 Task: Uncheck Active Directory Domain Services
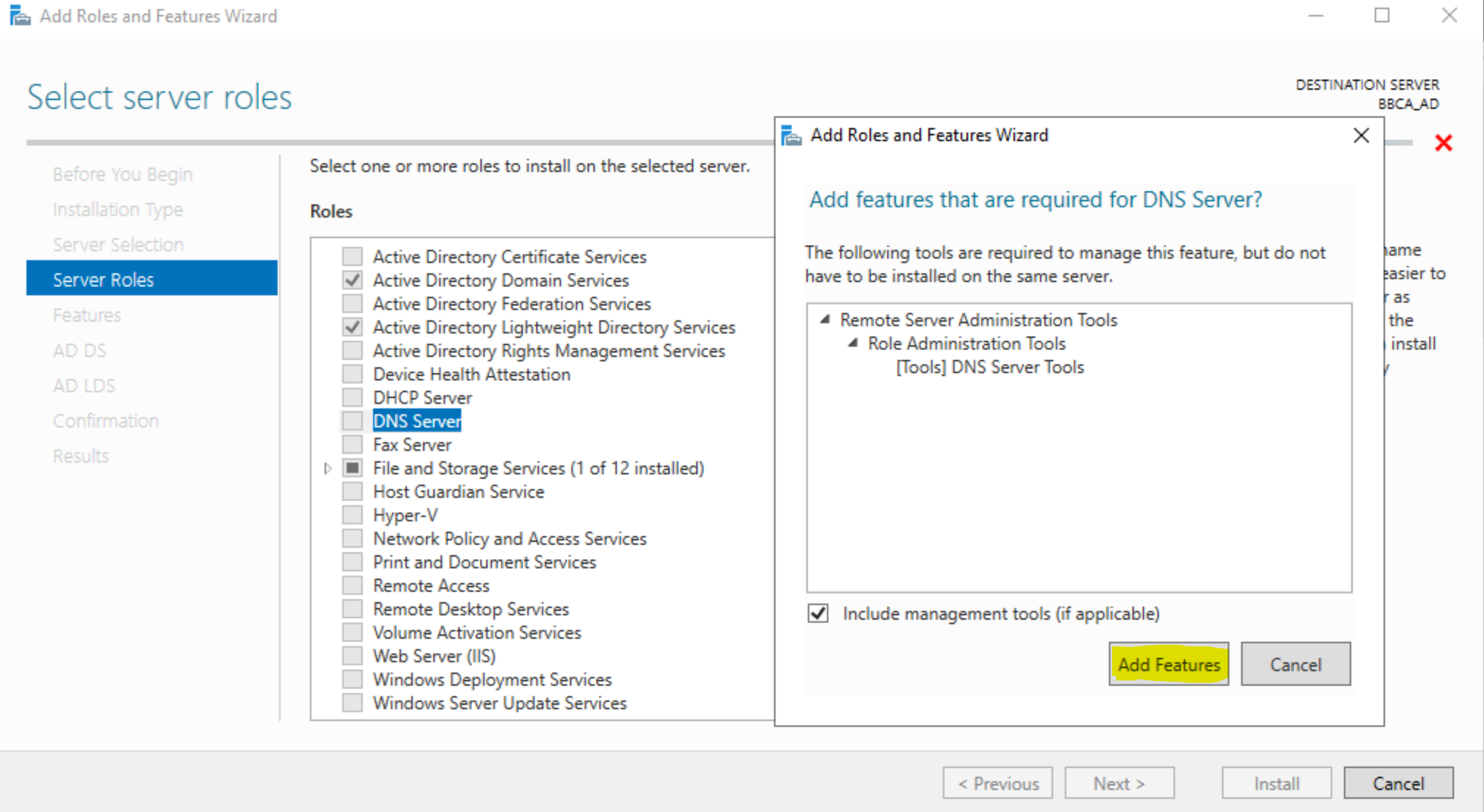click(x=352, y=280)
